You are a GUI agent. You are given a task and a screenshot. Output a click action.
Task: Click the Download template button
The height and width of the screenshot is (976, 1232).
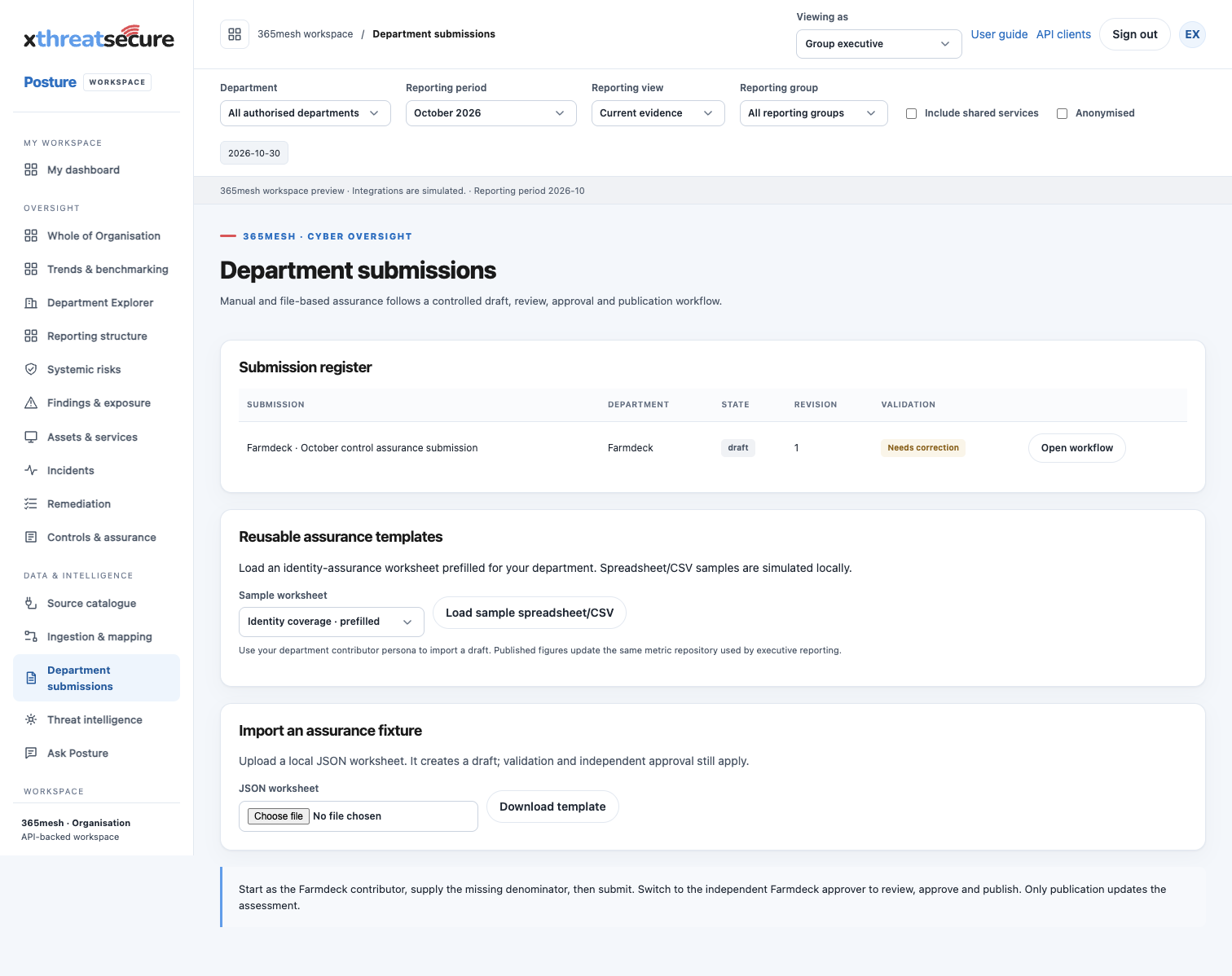click(552, 807)
